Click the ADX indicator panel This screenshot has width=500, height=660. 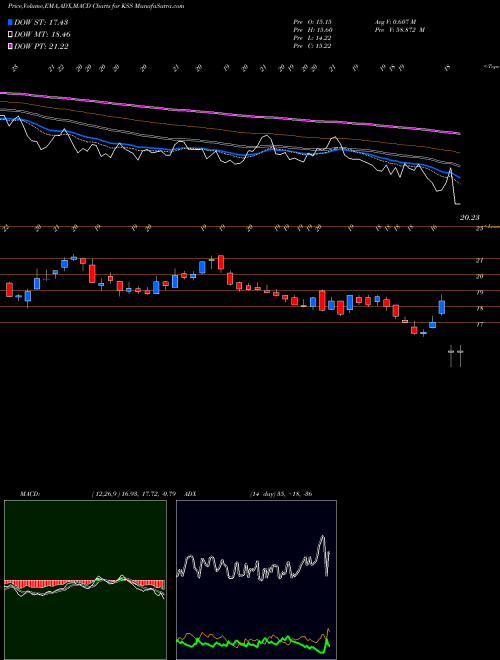[256, 580]
